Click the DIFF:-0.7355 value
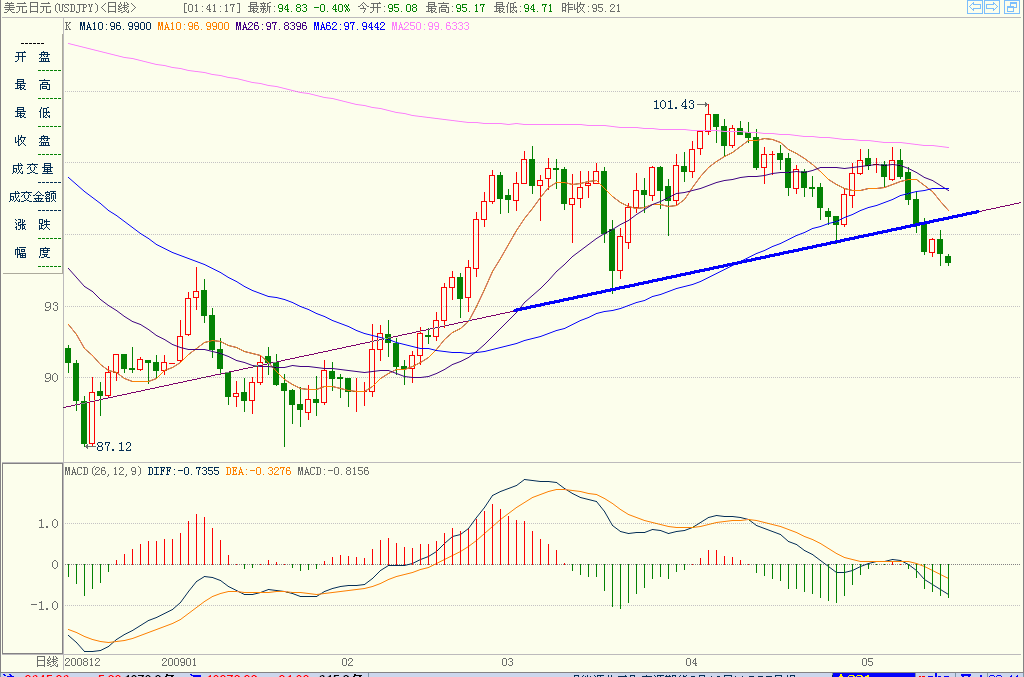 click(184, 471)
